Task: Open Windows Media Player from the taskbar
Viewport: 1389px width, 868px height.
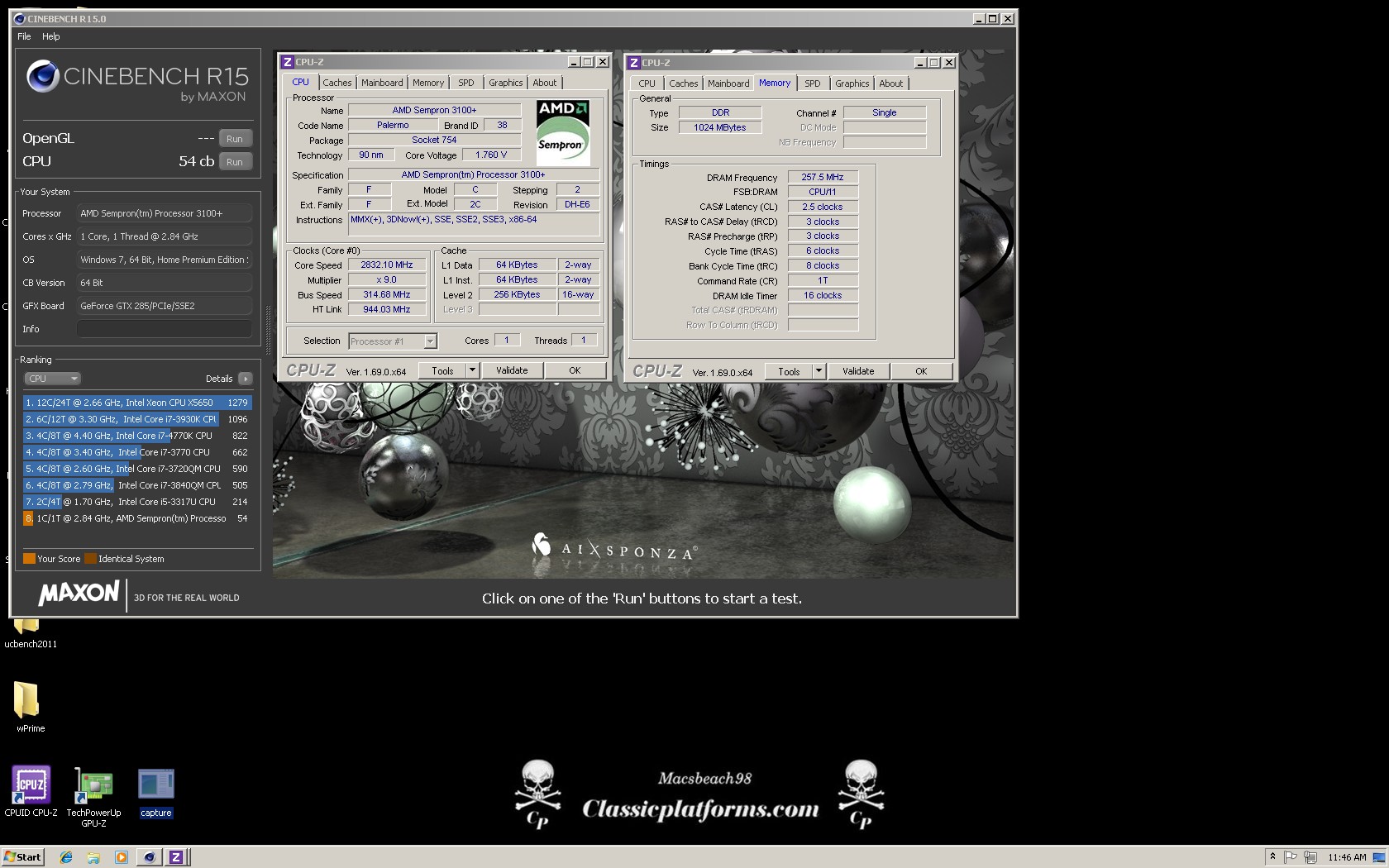Action: click(x=122, y=857)
